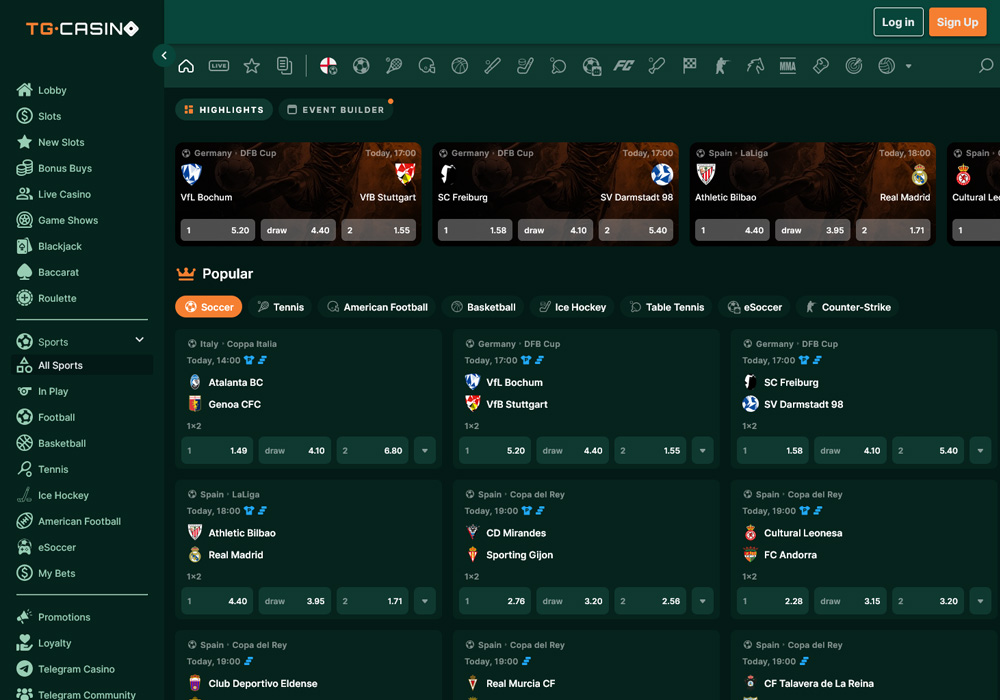
Task: Open favorites via the star icon
Action: click(252, 66)
